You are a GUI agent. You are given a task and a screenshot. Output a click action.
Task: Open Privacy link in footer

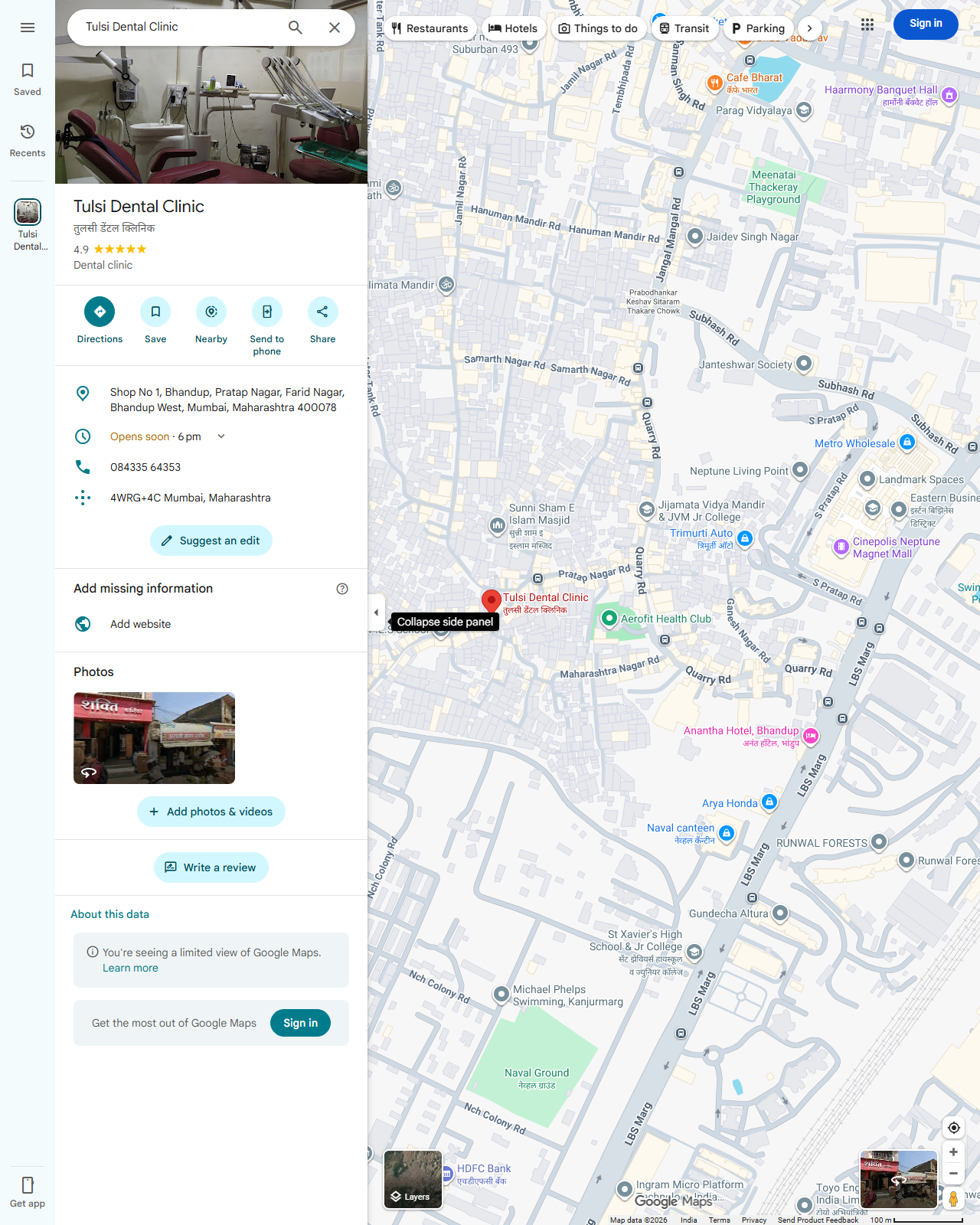click(x=753, y=1220)
